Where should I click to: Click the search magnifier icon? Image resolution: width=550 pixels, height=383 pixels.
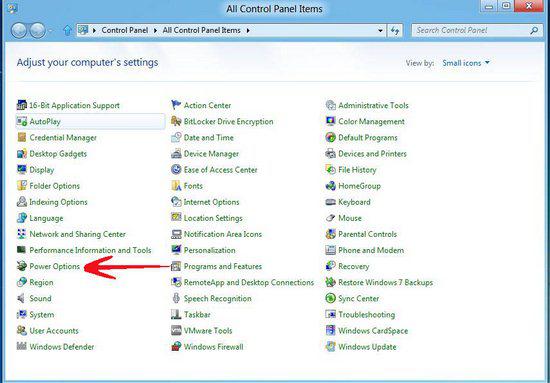534,31
